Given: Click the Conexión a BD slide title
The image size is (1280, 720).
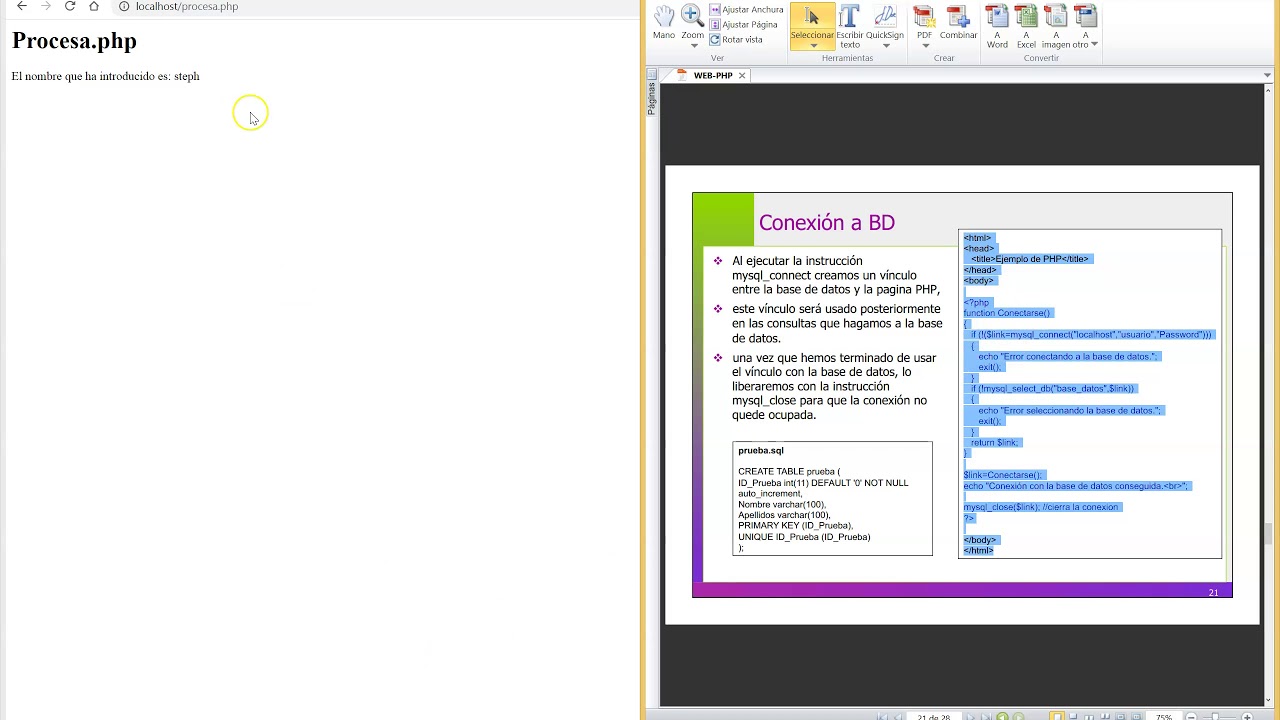Looking at the screenshot, I should pos(827,222).
